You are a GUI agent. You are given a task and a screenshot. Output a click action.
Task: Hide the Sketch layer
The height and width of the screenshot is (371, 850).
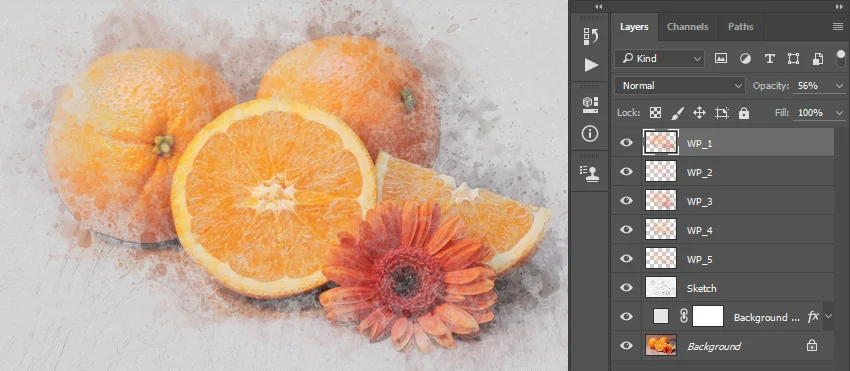pos(626,287)
